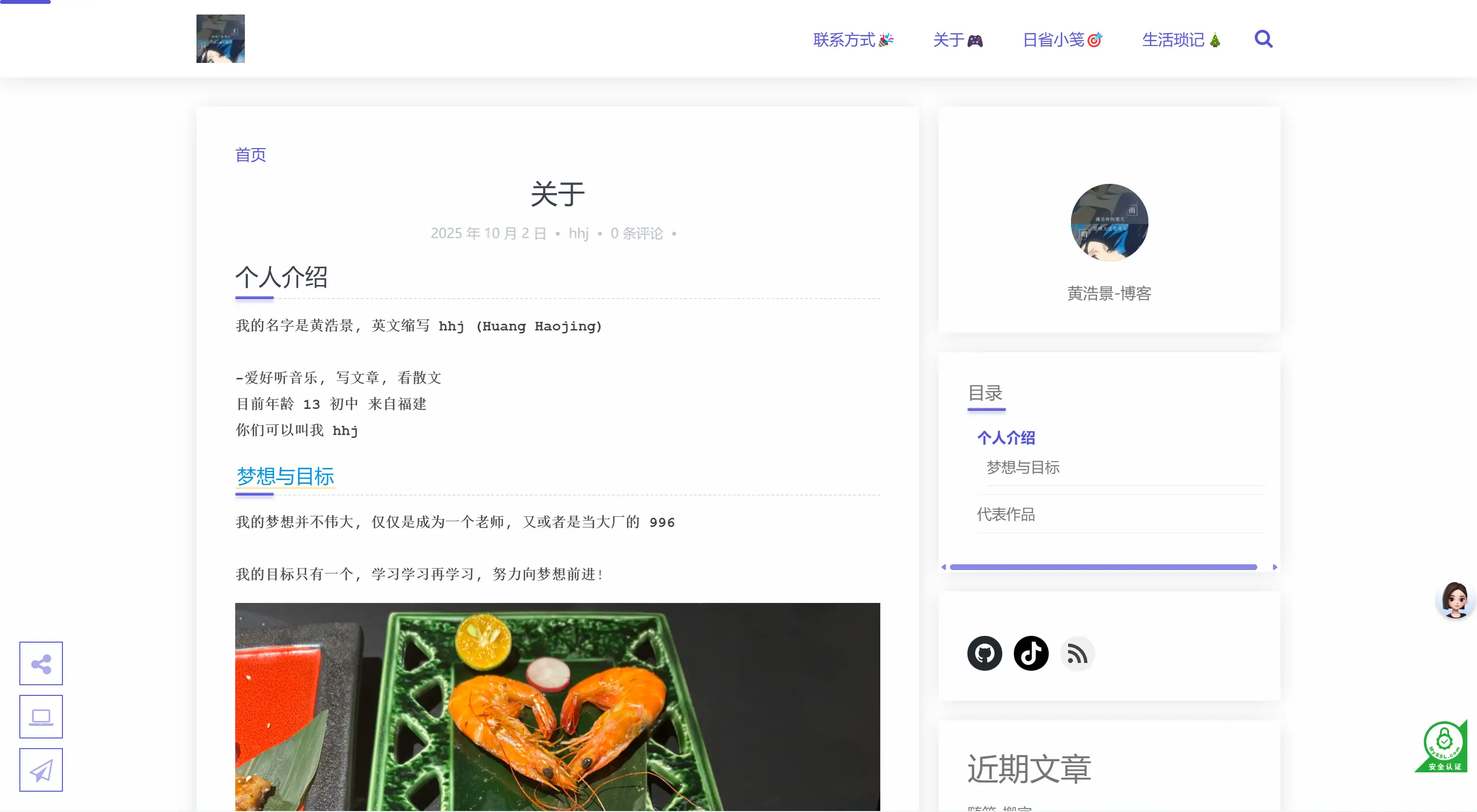Click the site logo image
This screenshot has width=1477, height=812.
[220, 38]
